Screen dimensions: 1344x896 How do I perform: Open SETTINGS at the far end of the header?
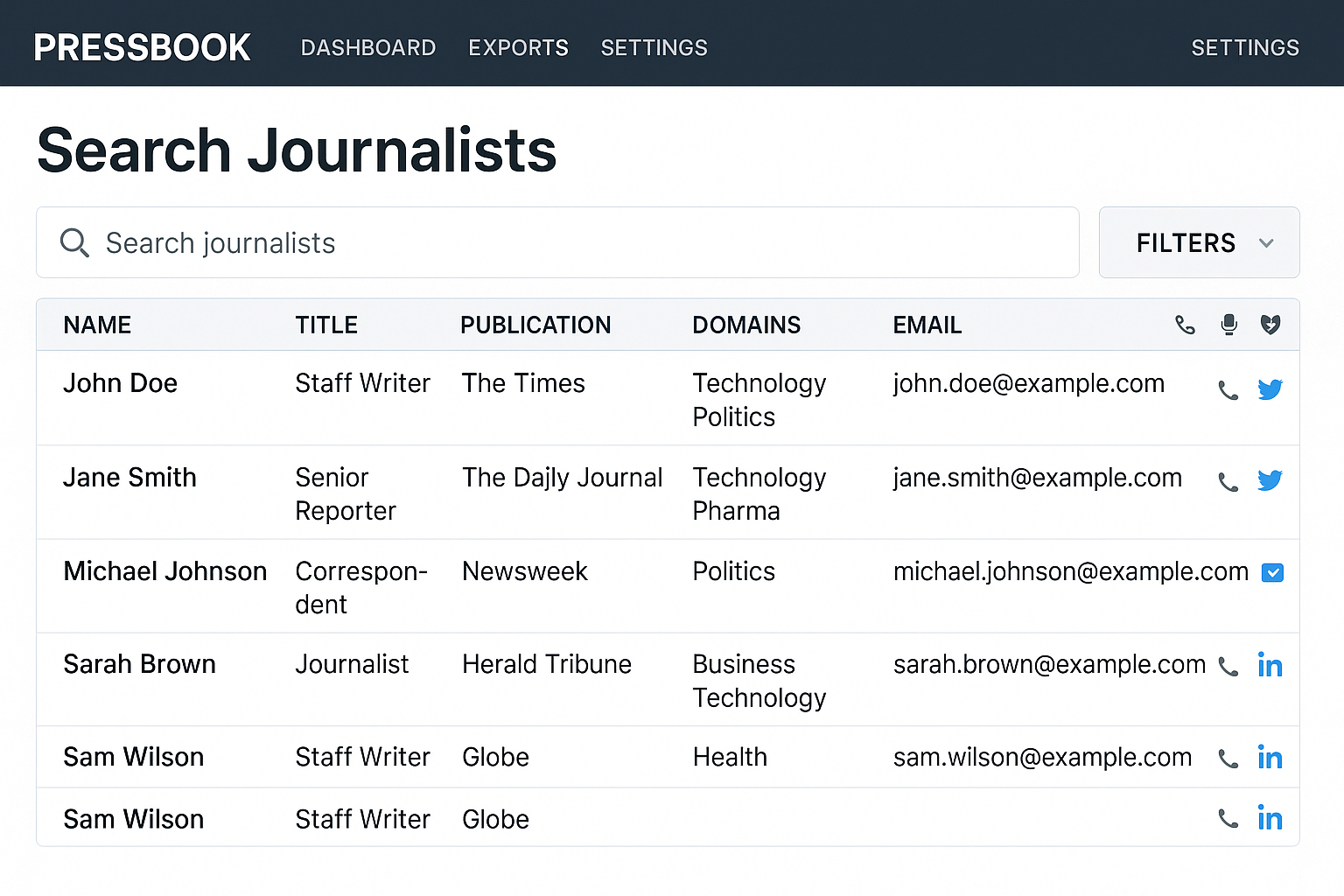coord(1245,47)
